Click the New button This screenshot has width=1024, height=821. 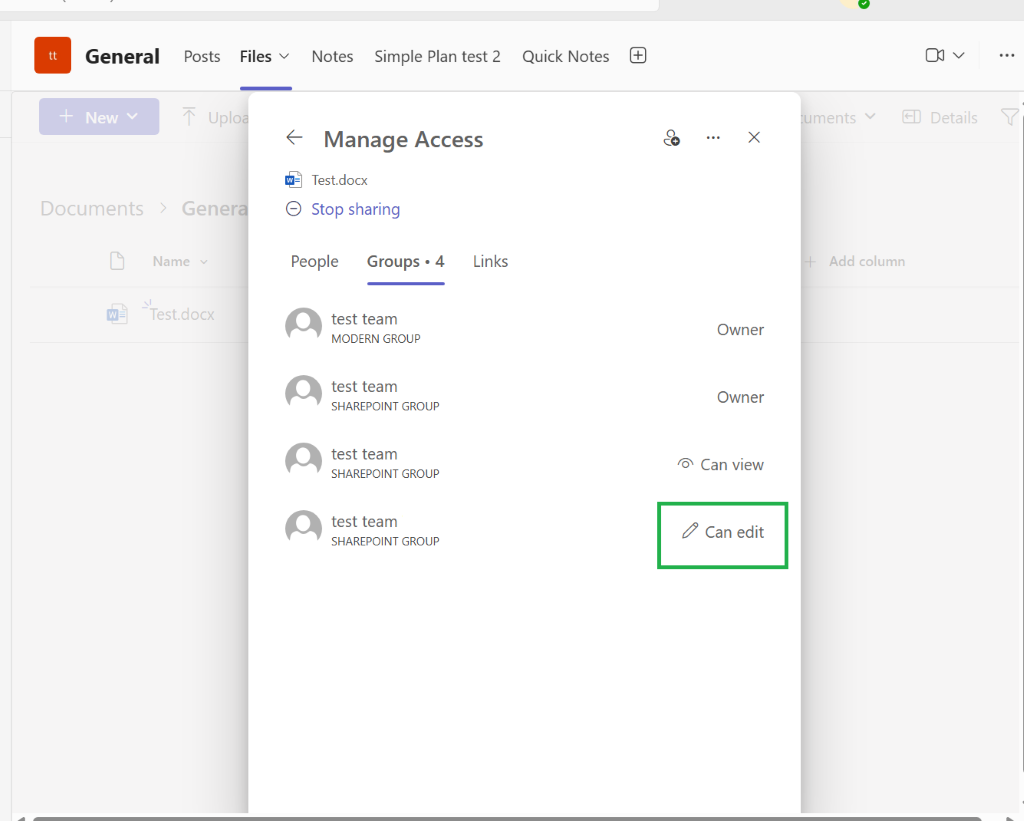(x=99, y=117)
